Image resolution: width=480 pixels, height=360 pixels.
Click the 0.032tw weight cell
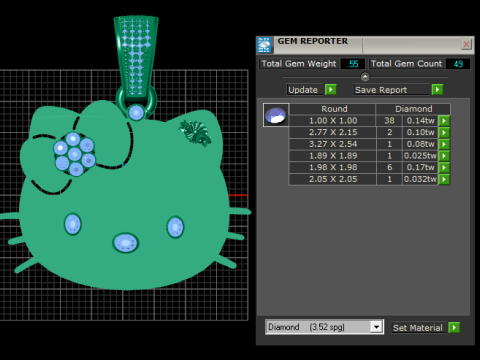420,179
